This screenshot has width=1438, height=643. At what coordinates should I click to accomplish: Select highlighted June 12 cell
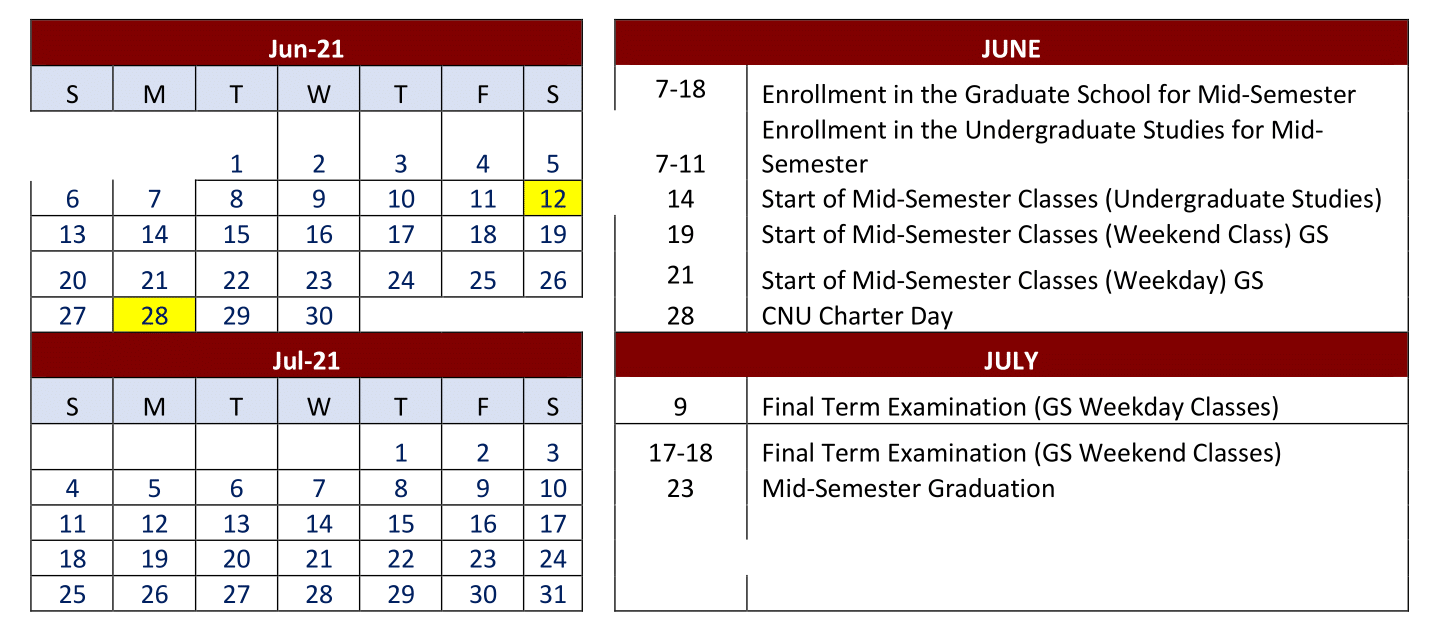click(x=553, y=198)
